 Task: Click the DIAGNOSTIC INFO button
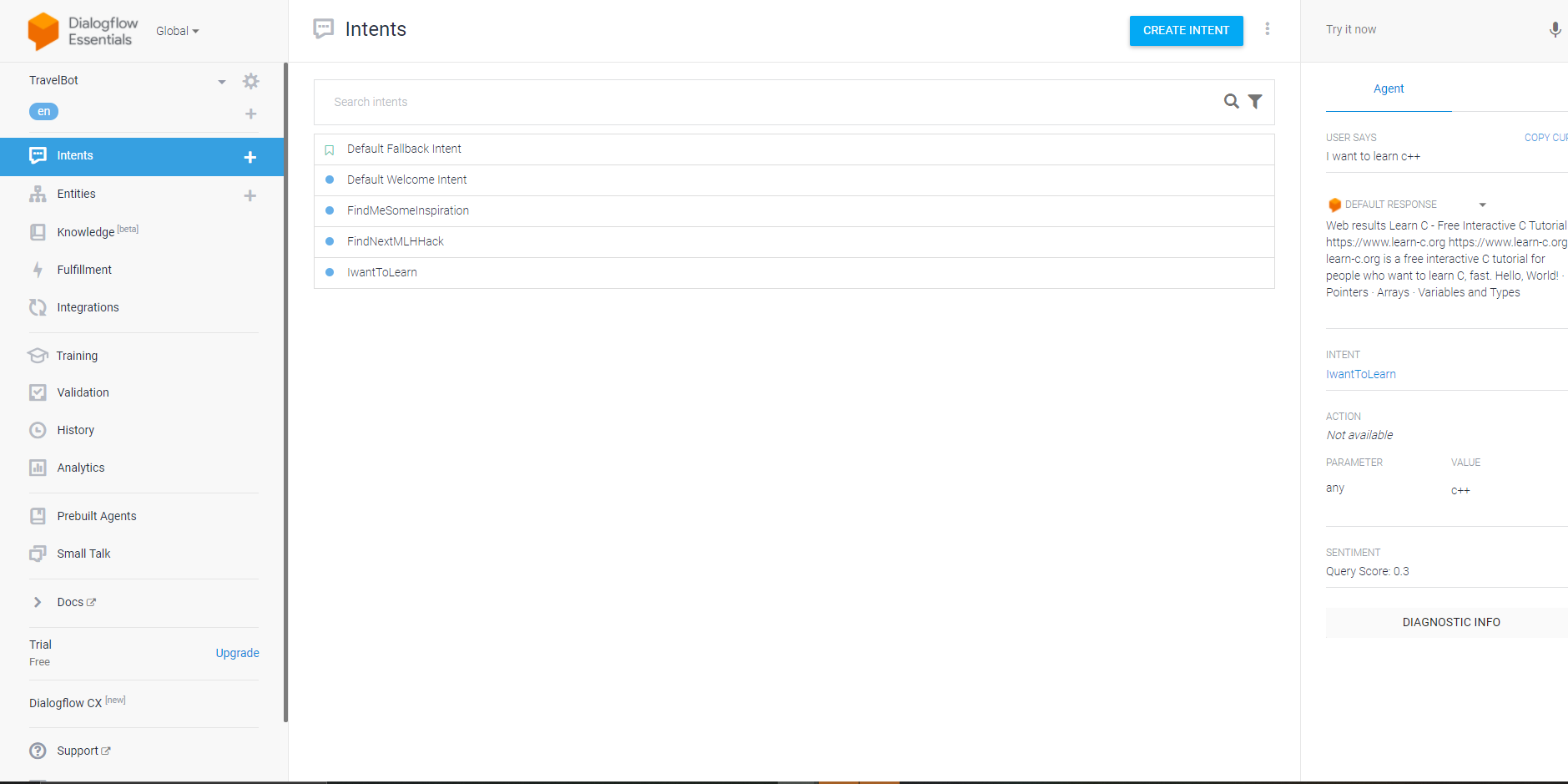pyautogui.click(x=1451, y=622)
